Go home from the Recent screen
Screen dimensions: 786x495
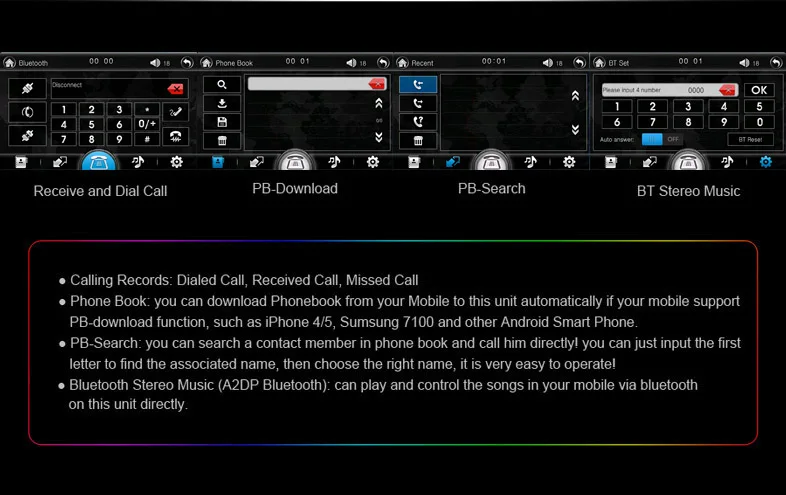point(403,63)
